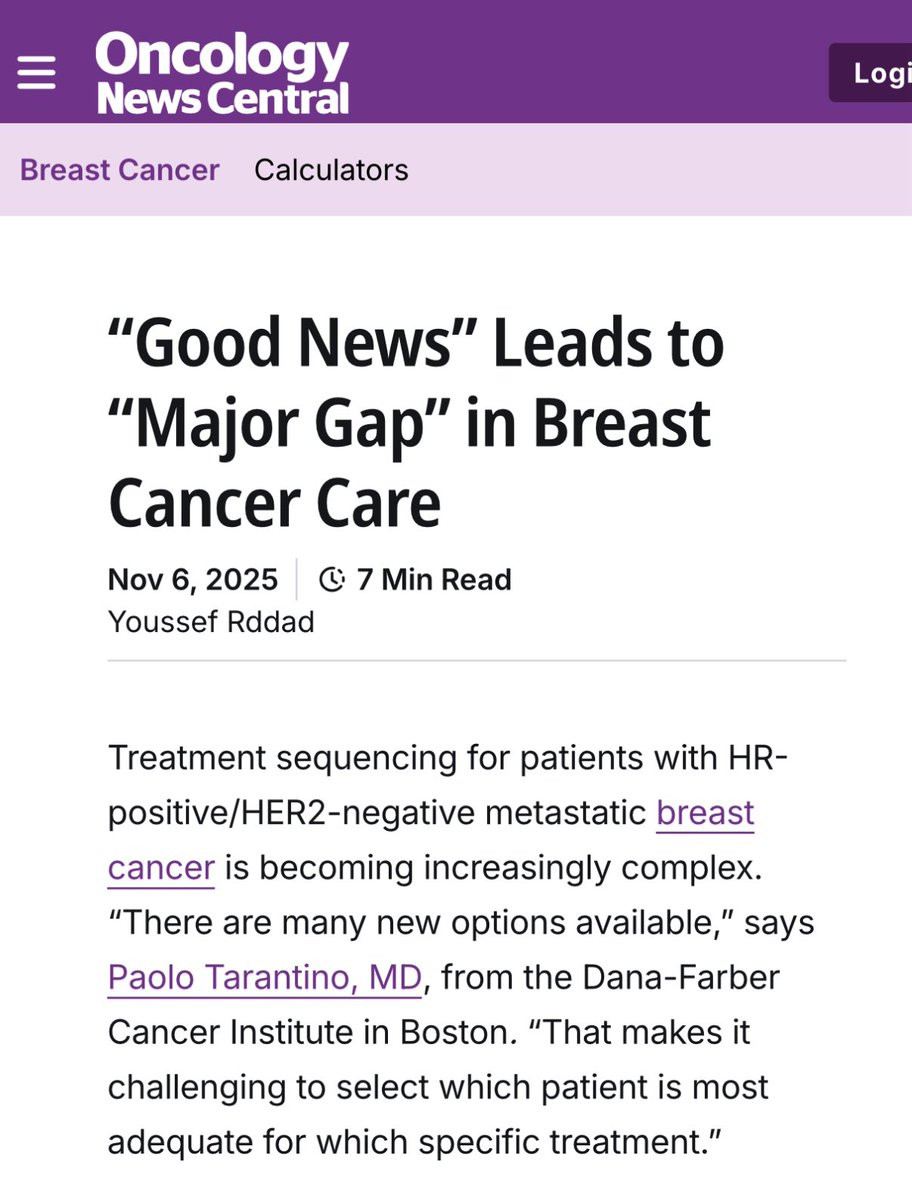This screenshot has width=912, height=1199.
Task: Click the "7 Min Read" label
Action: click(434, 580)
